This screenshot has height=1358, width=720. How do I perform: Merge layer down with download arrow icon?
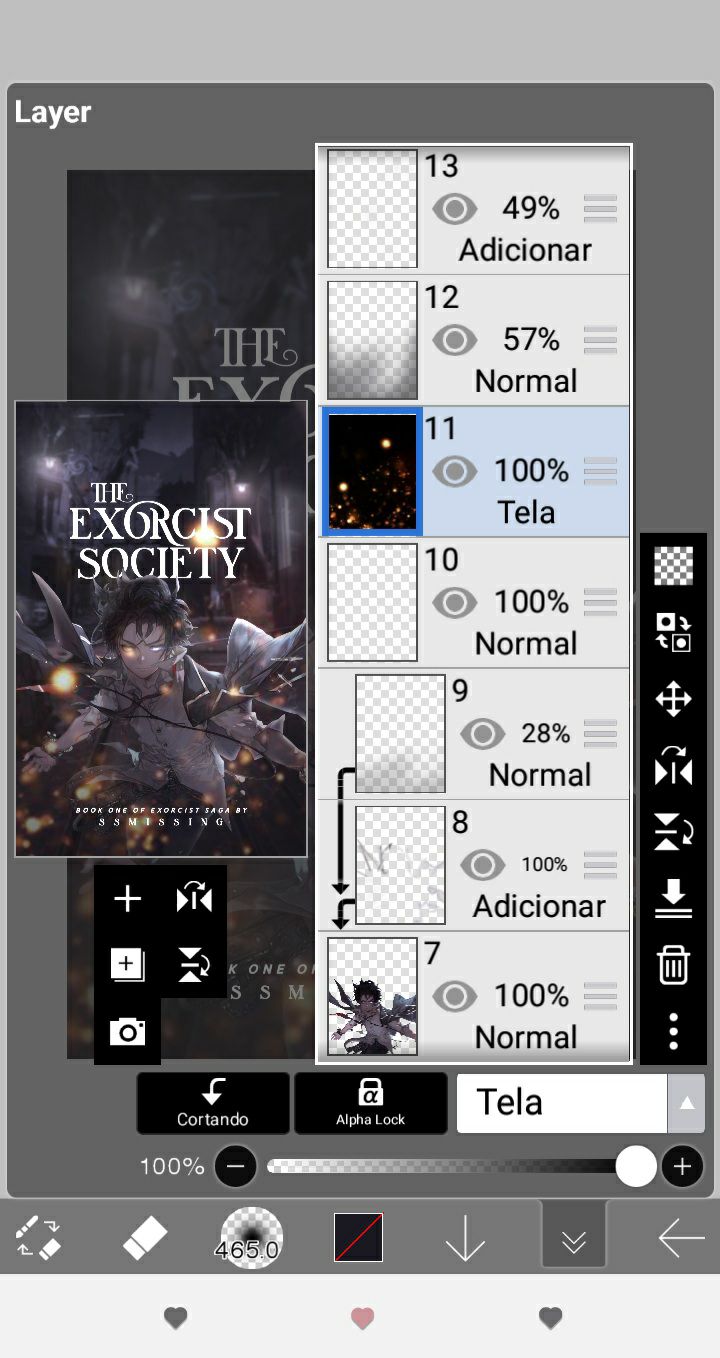(673, 898)
